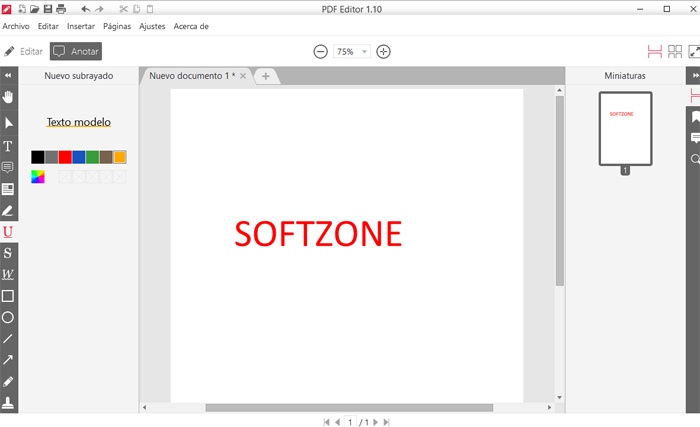Open the bookmarks panel icon
Image resolution: width=700 pixels, height=427 pixels.
695,117
